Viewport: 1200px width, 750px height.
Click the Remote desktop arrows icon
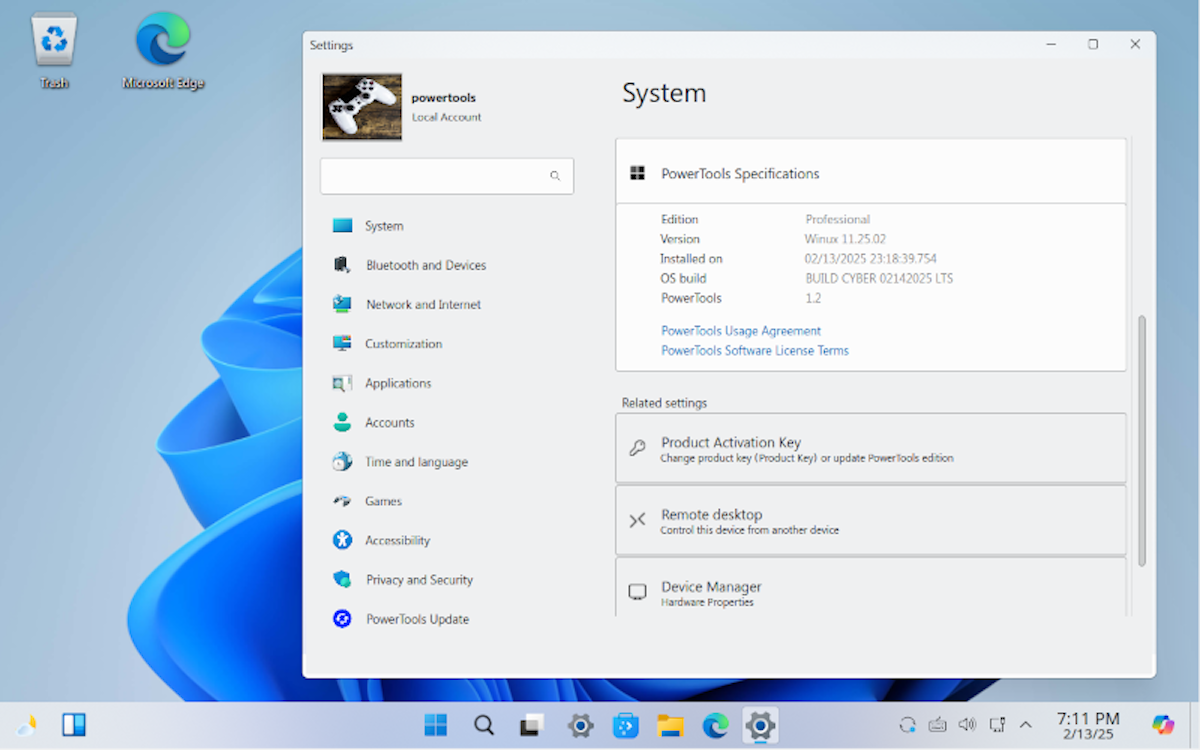[637, 520]
